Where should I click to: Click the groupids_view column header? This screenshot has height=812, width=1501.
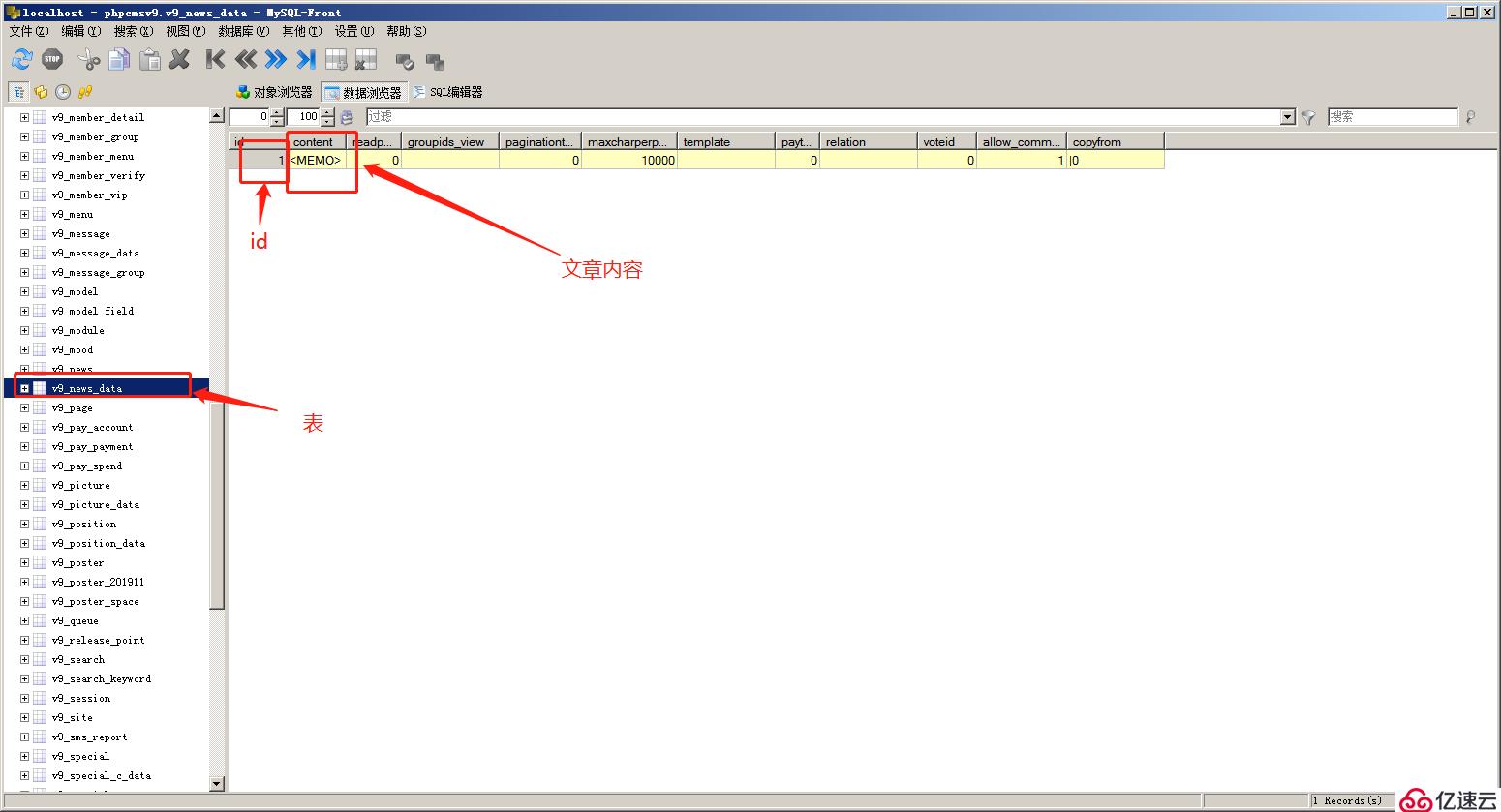click(450, 141)
